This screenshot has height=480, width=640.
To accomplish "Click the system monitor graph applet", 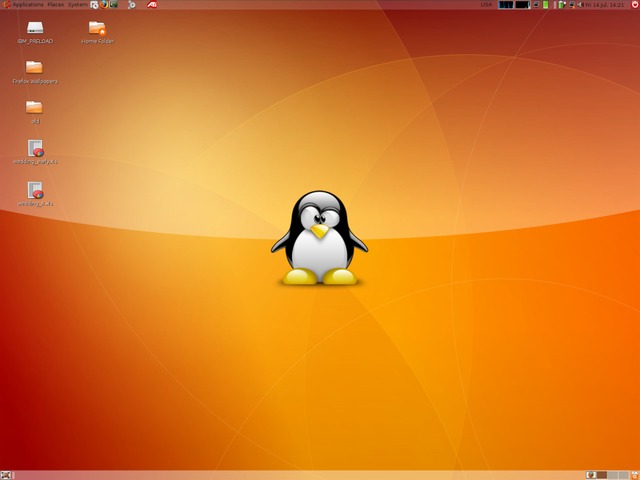I will click(507, 5).
